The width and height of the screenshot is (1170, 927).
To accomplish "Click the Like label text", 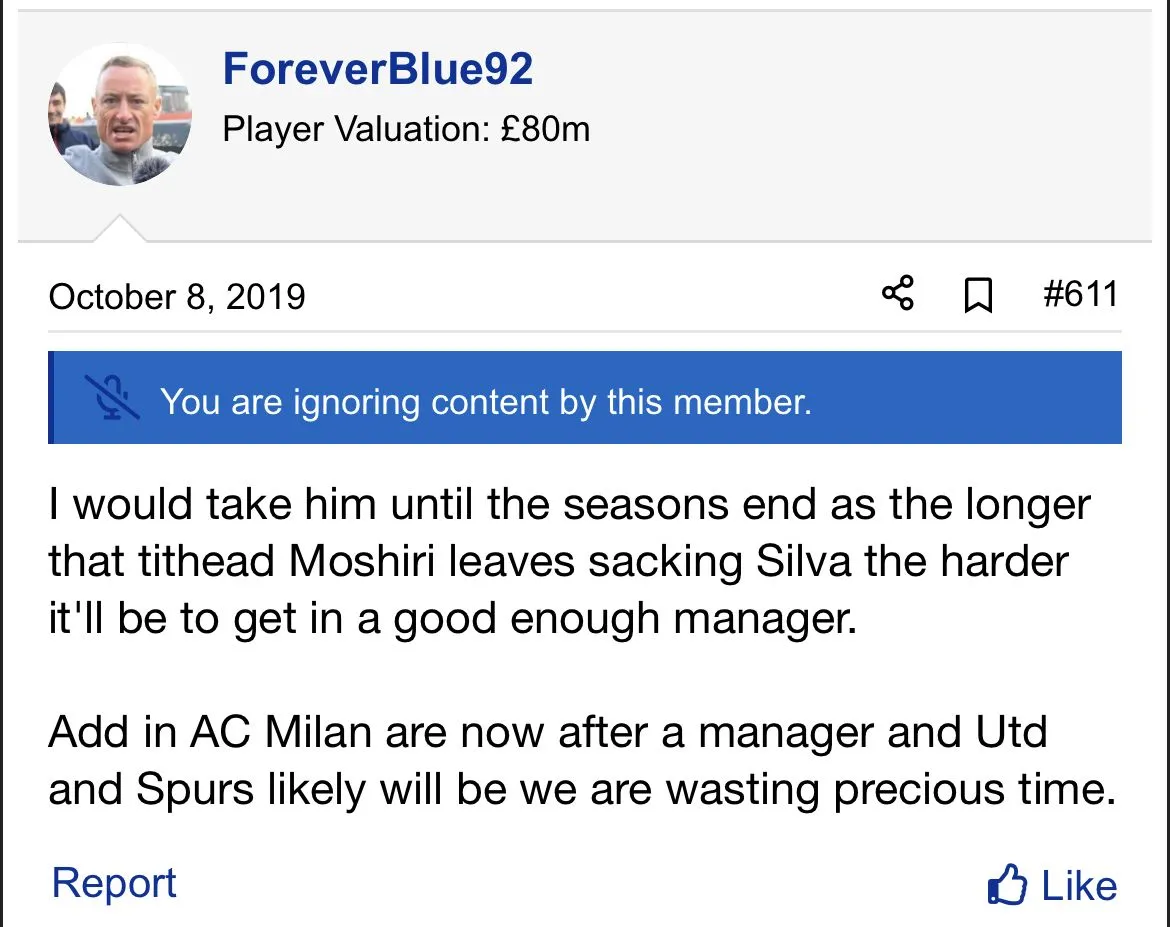I will pos(1079,886).
